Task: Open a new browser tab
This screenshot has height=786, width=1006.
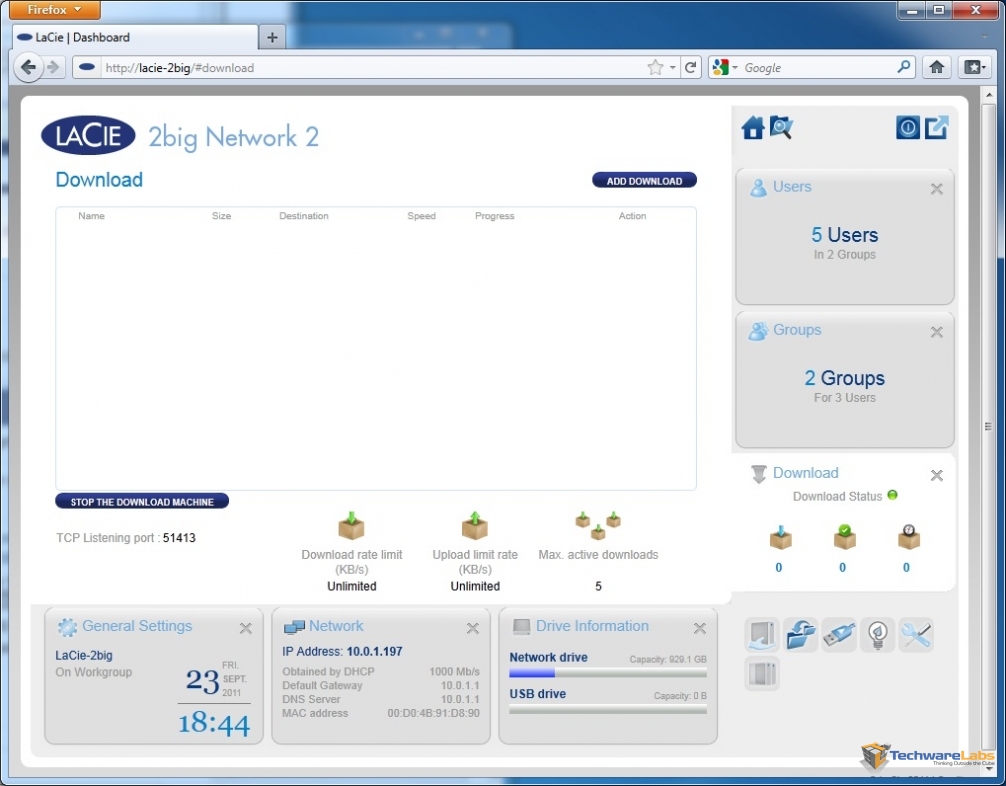Action: [272, 38]
